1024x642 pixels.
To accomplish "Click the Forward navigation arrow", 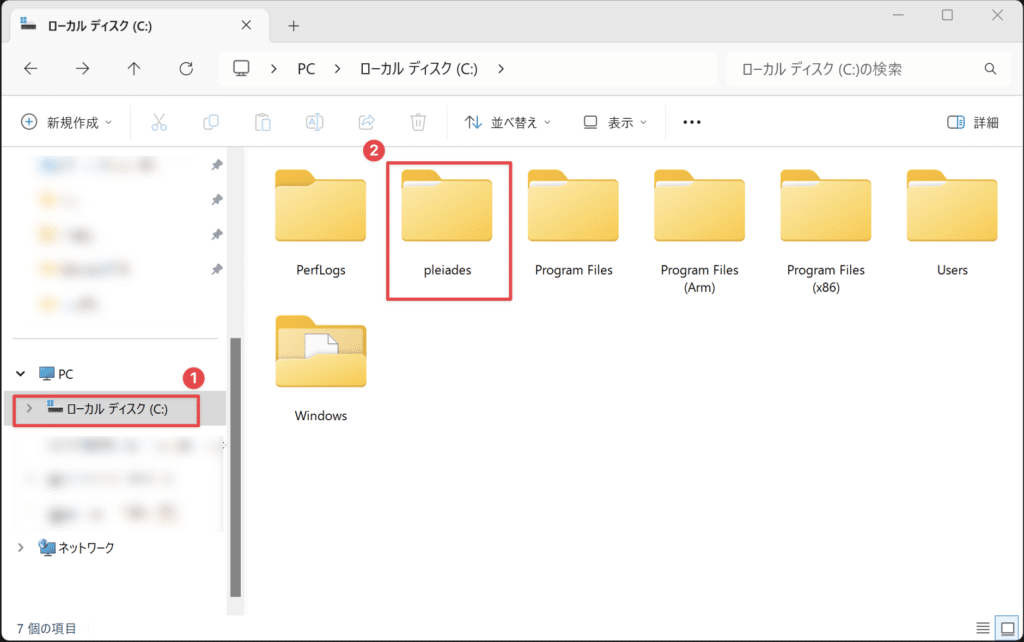I will 83,69.
